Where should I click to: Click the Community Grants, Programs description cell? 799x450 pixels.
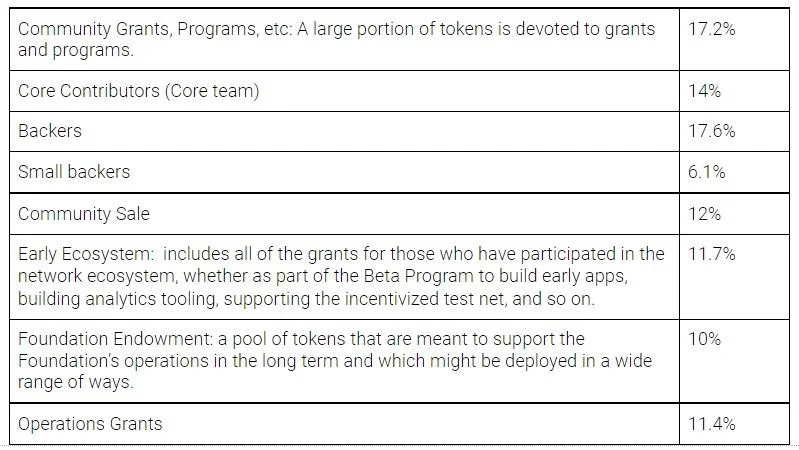point(344,39)
